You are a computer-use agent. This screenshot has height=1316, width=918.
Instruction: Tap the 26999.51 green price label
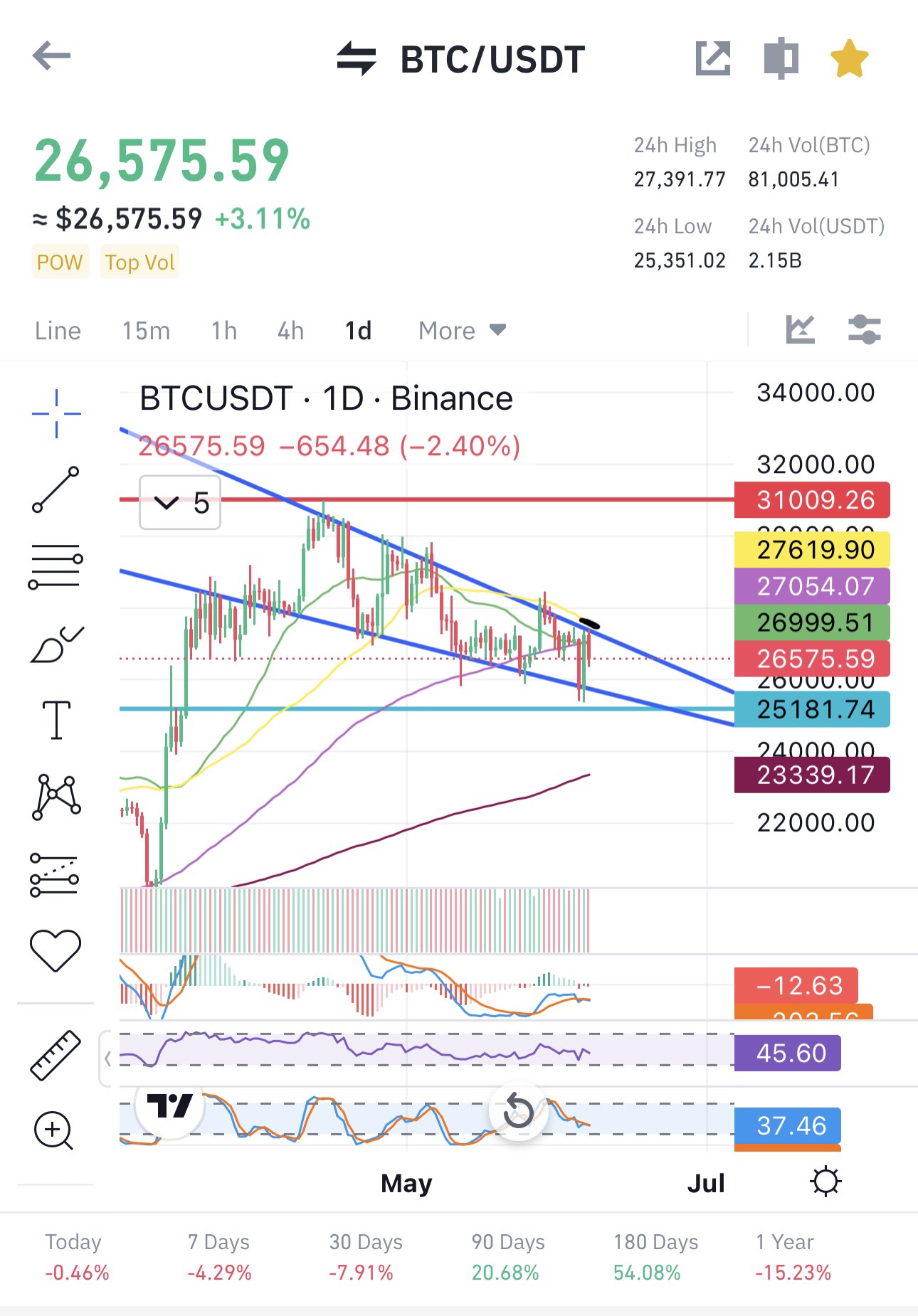point(812,622)
